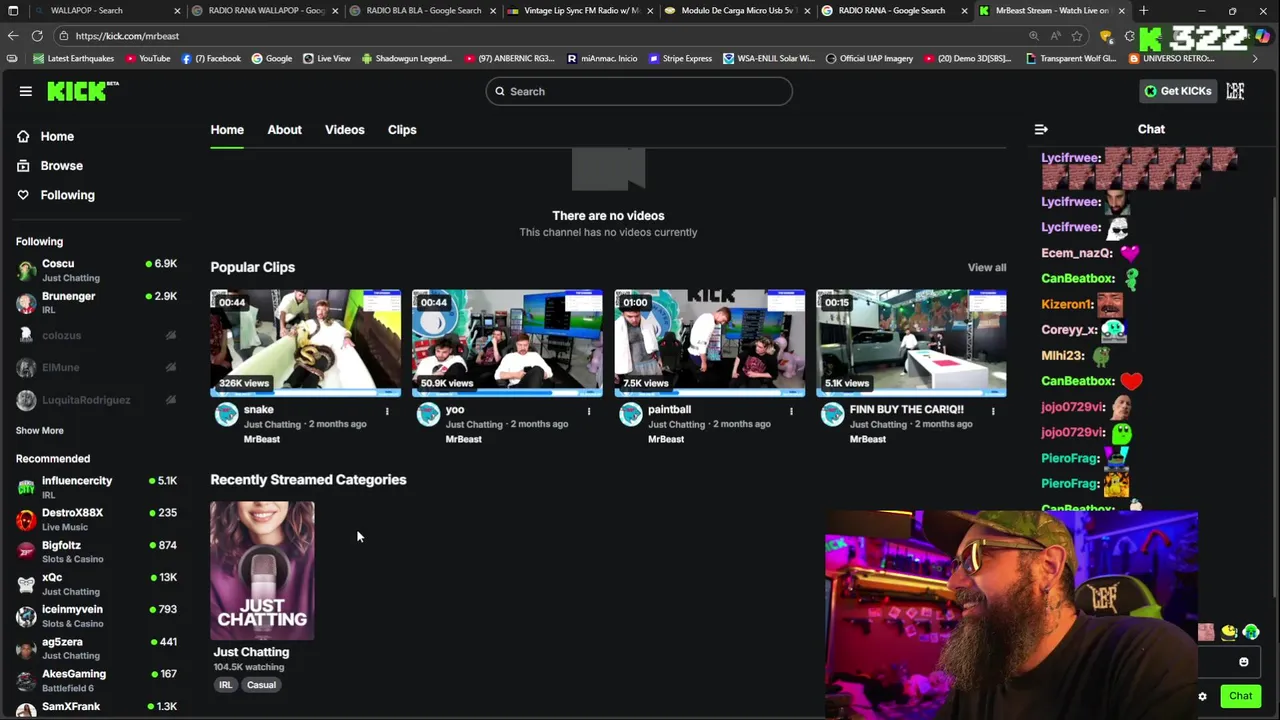Play the snake clip thumbnail

[305, 343]
